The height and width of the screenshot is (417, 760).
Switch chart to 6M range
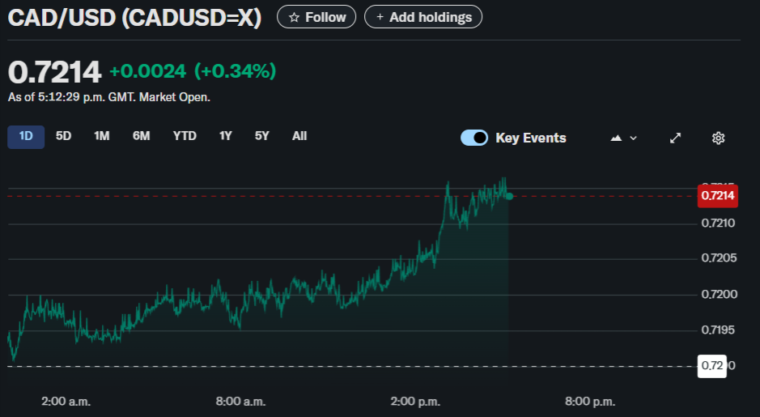(141, 136)
